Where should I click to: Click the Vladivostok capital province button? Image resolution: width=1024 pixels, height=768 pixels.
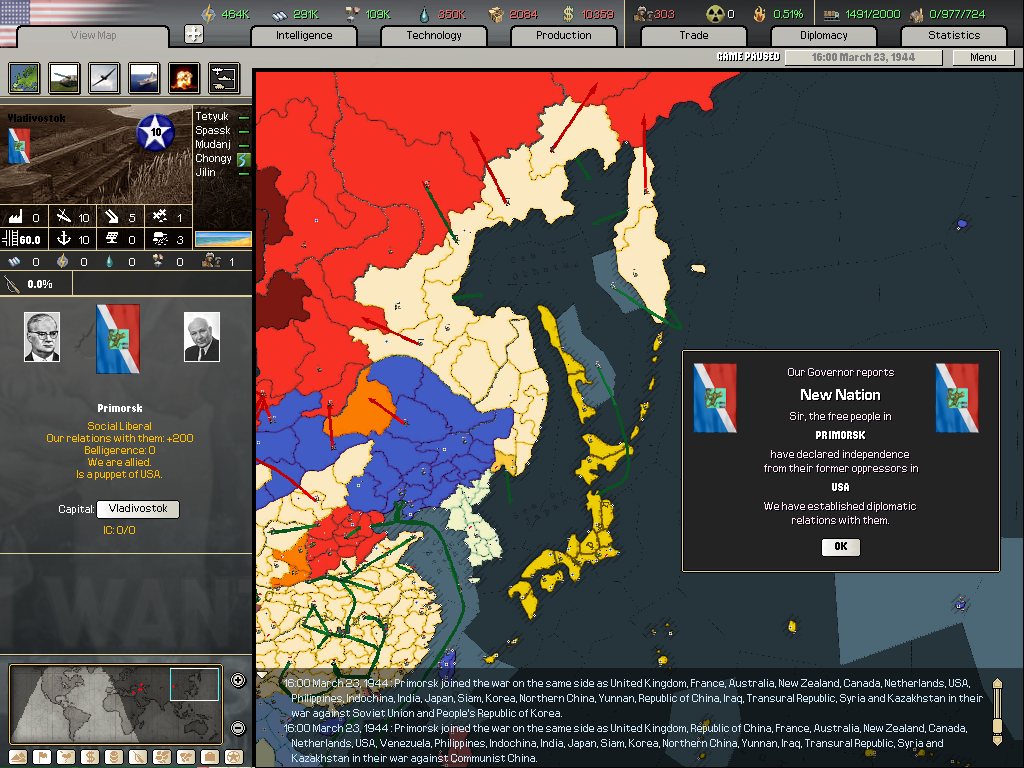click(137, 509)
